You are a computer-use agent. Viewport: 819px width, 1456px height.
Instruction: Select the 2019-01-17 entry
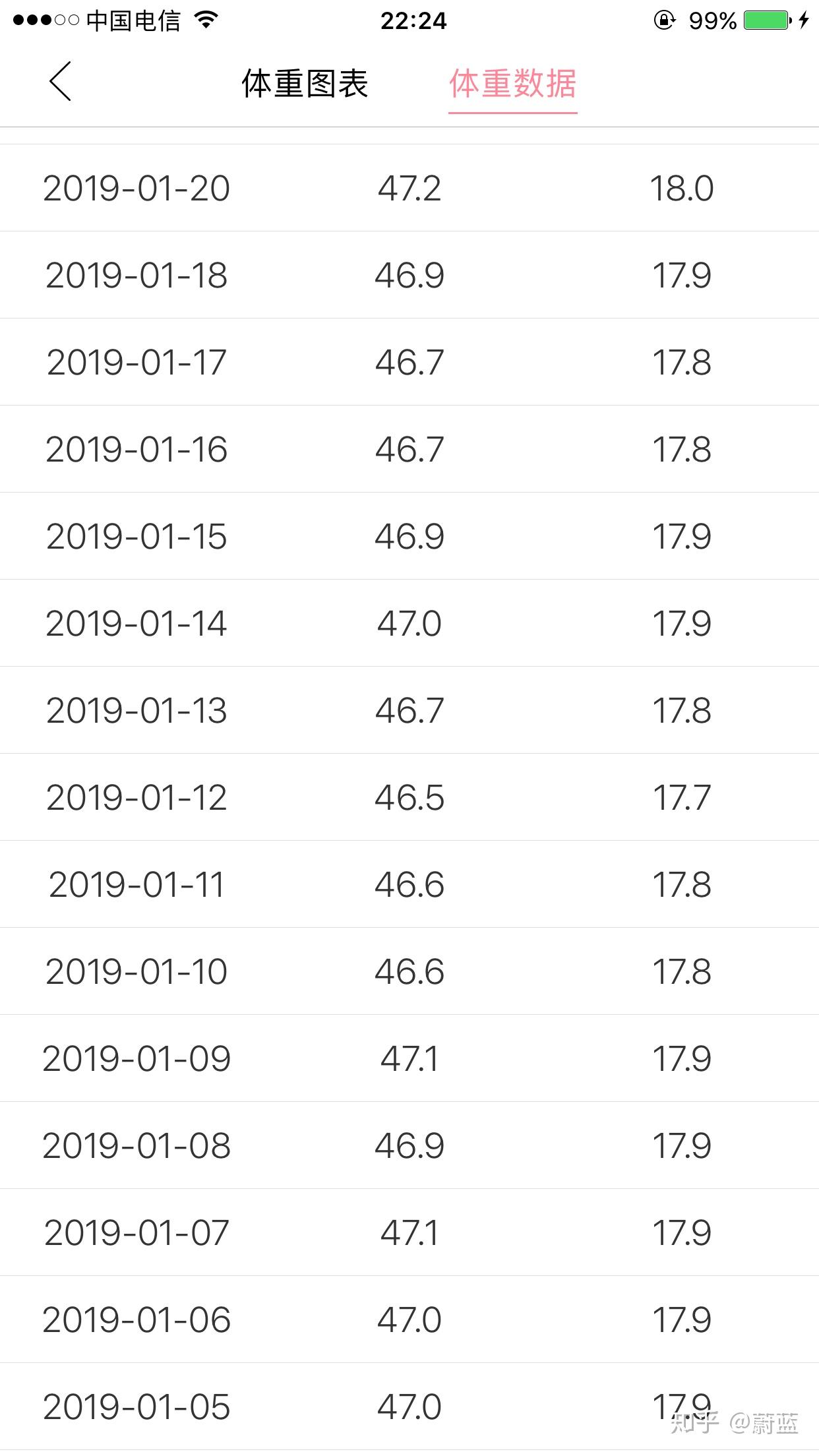click(x=409, y=362)
